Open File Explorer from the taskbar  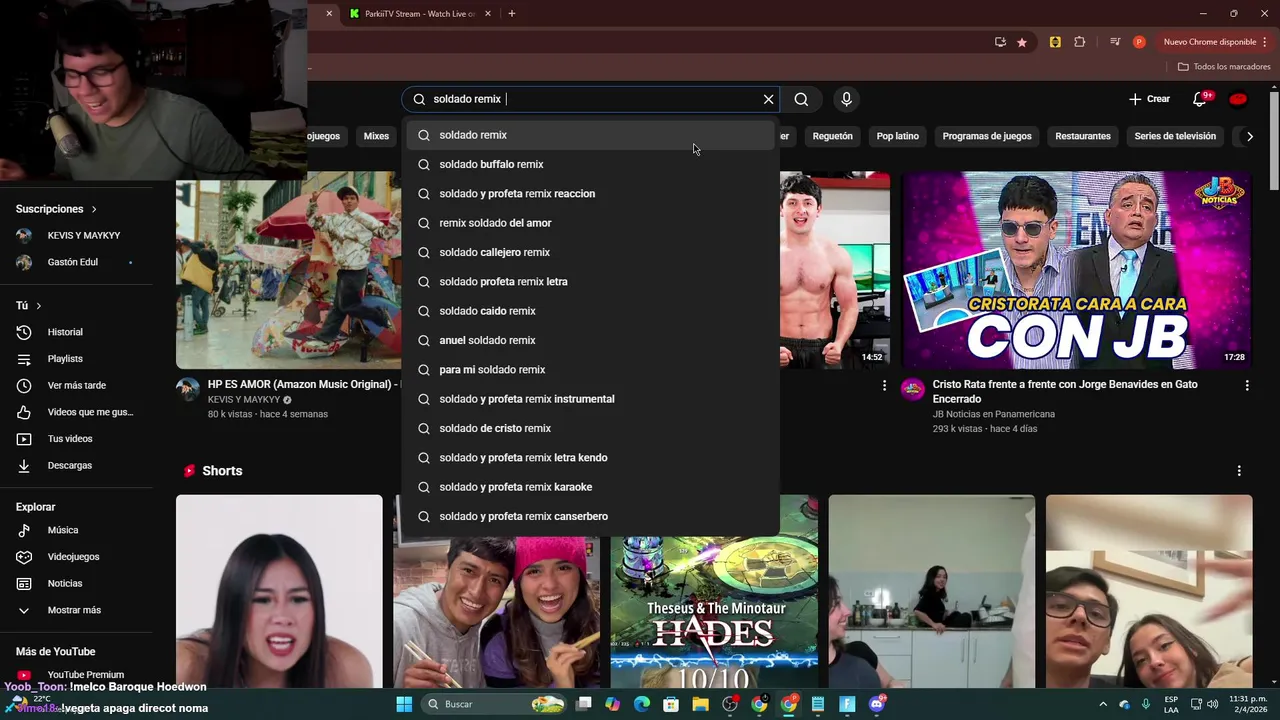point(700,704)
